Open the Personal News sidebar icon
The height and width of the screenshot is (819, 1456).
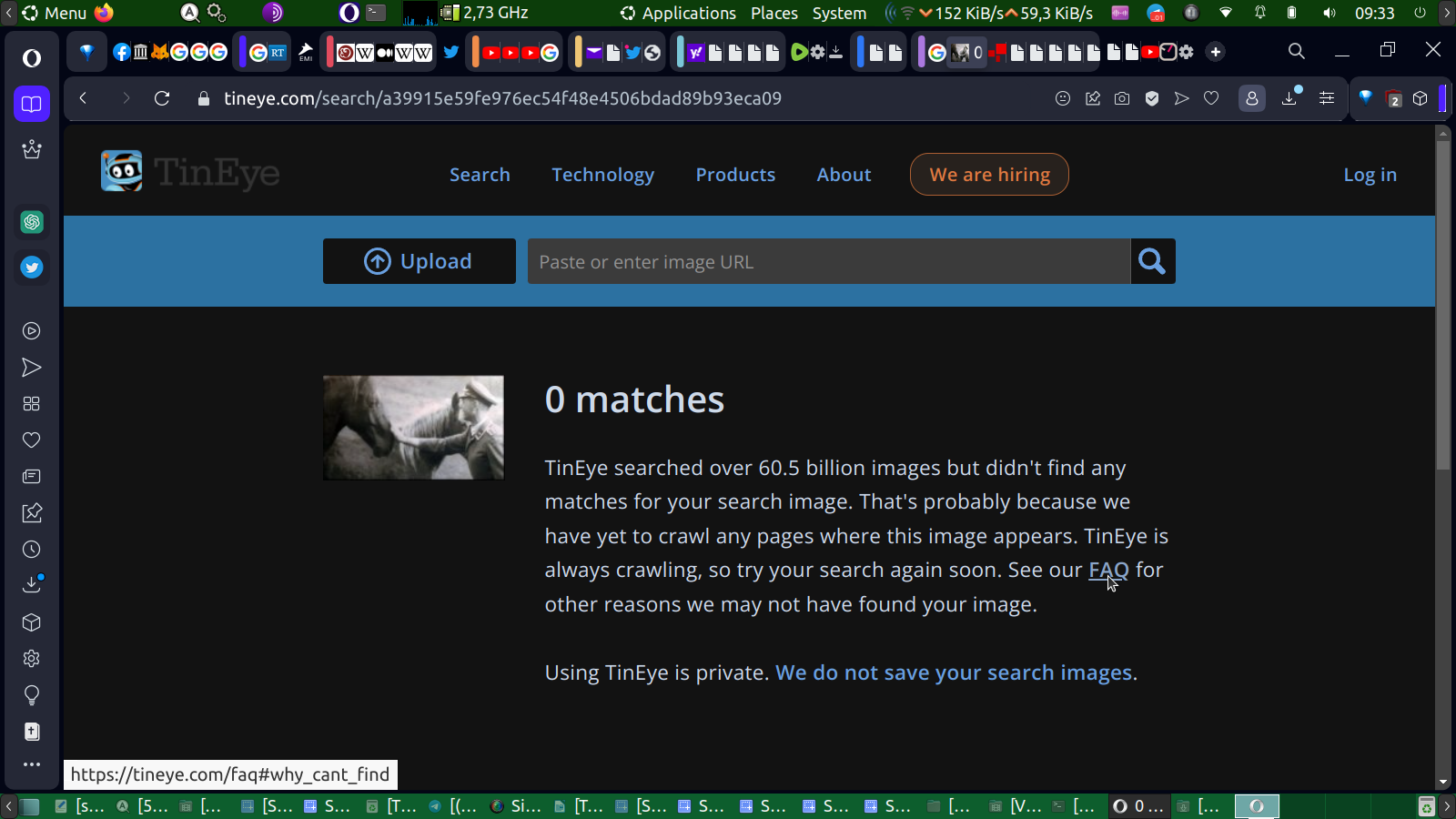pyautogui.click(x=32, y=477)
